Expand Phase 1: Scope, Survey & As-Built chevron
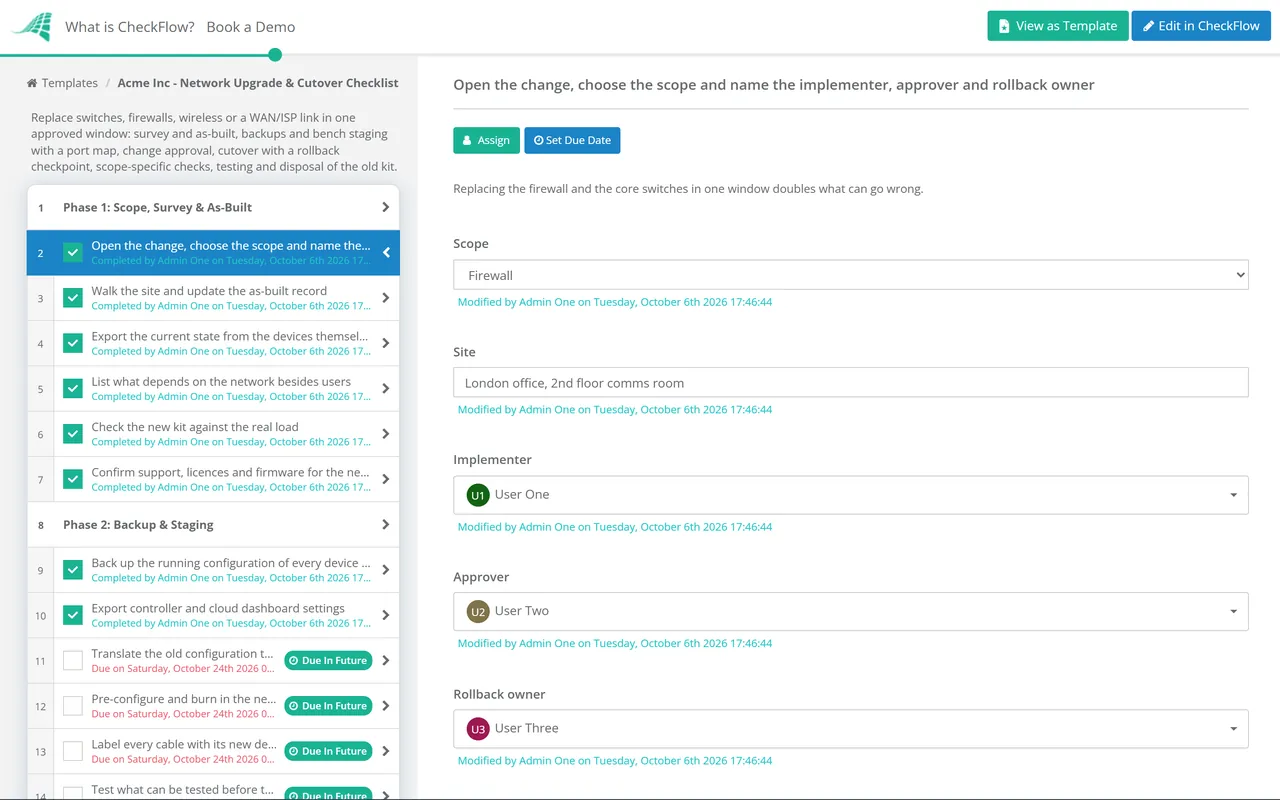This screenshot has height=800, width=1280. click(386, 207)
